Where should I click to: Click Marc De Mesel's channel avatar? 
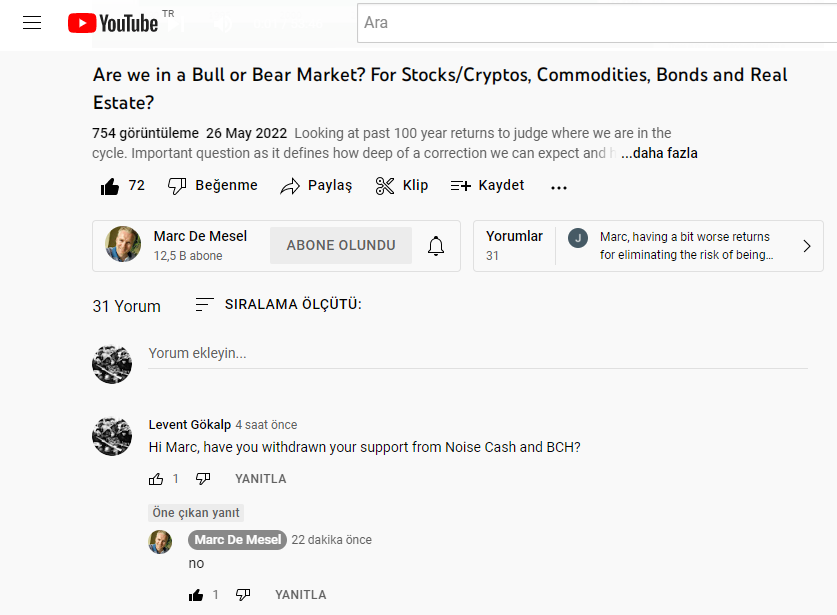pyautogui.click(x=123, y=244)
